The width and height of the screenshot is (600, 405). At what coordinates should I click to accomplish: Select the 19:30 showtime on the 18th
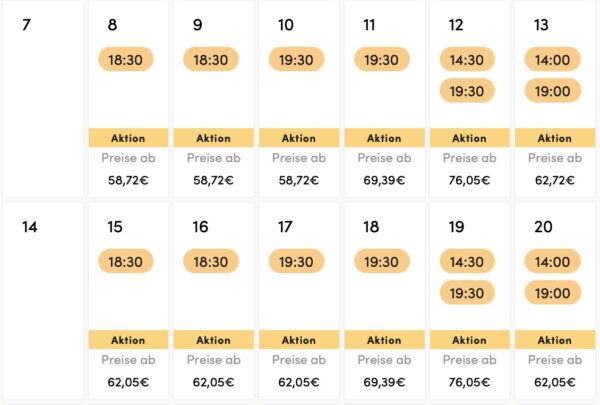tap(382, 261)
